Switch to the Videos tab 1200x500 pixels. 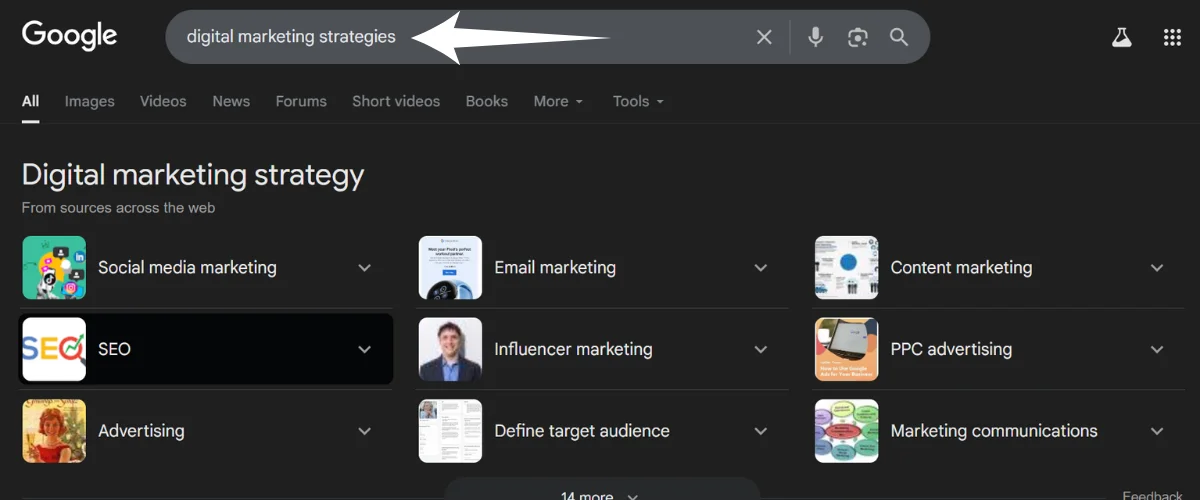(163, 101)
